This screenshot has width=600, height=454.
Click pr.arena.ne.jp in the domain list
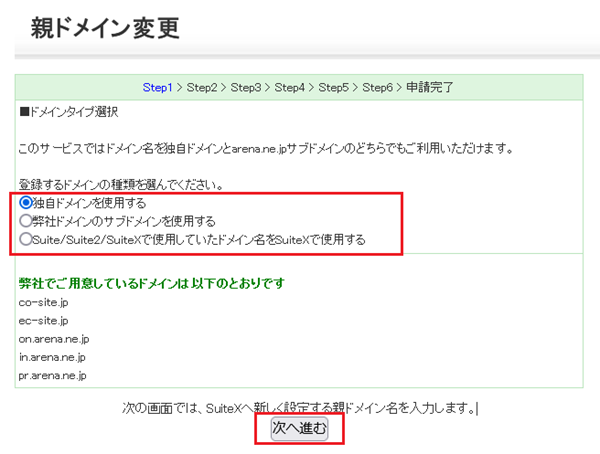point(52,376)
